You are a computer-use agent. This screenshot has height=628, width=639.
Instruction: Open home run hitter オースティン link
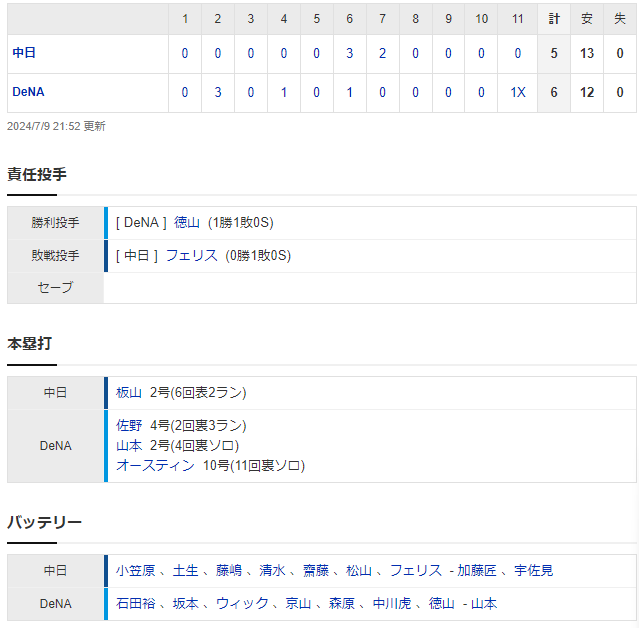pos(155,465)
